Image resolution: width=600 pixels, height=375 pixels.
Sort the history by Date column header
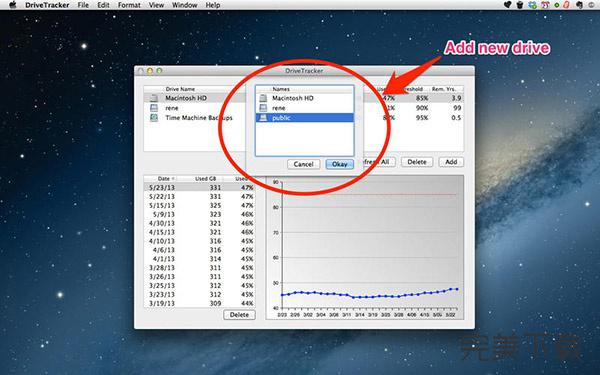[x=165, y=179]
